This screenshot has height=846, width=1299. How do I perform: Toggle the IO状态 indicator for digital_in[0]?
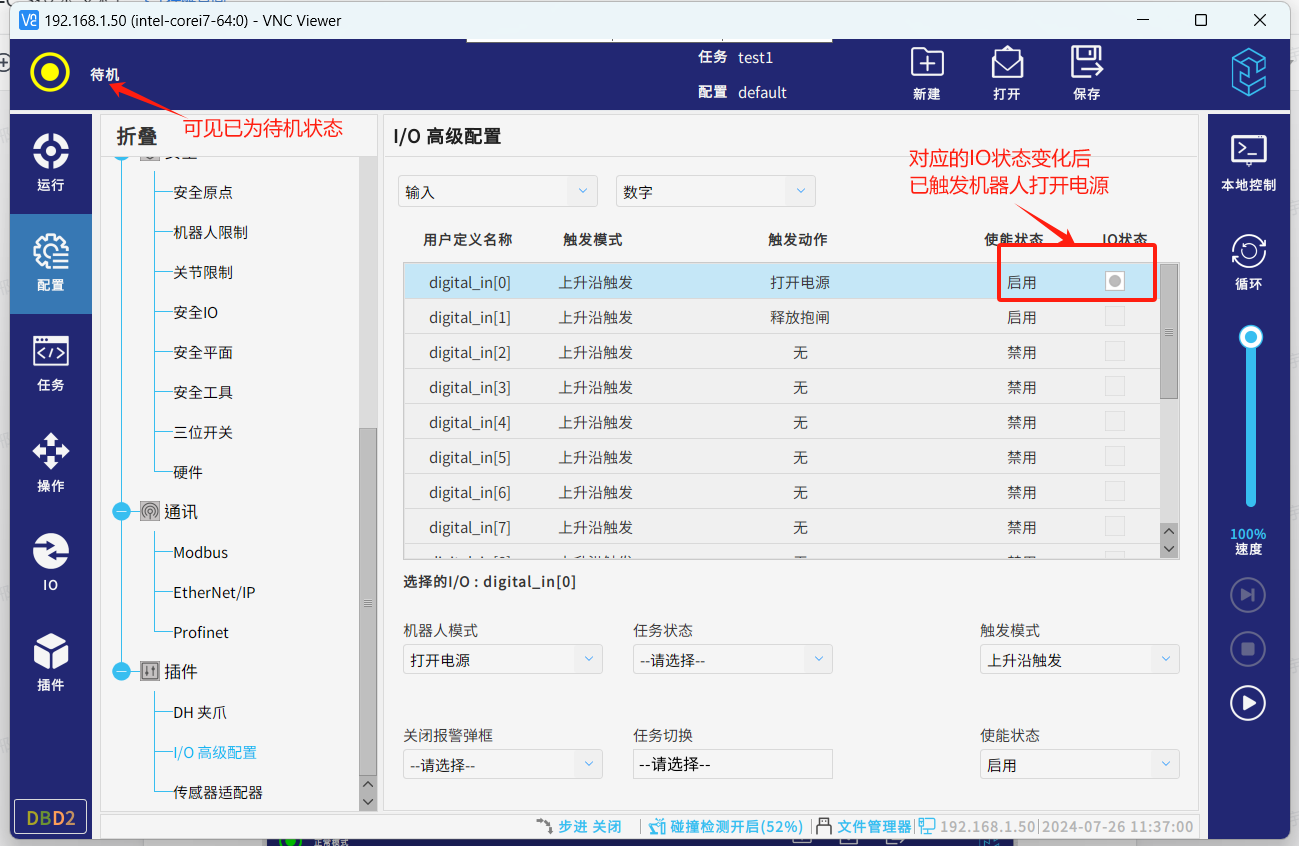[1115, 282]
